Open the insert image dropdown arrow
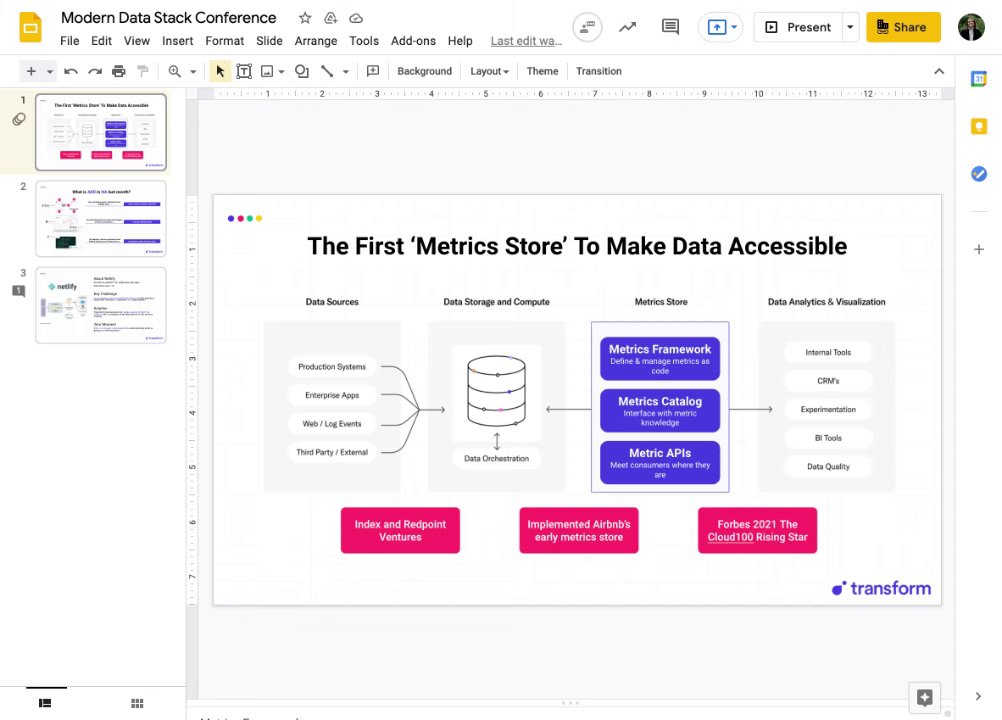This screenshot has width=1002, height=720. (281, 72)
